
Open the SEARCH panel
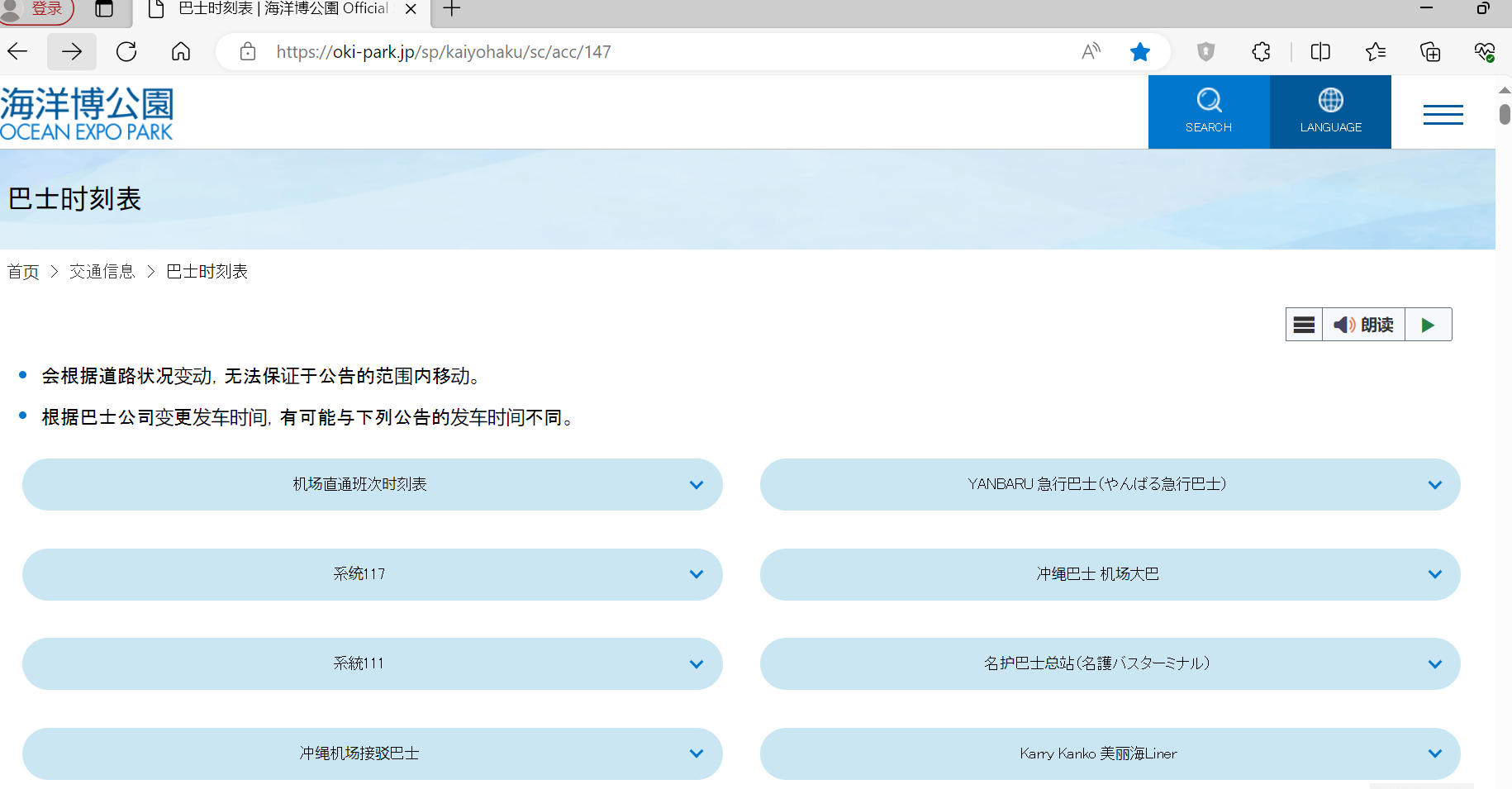pos(1209,112)
